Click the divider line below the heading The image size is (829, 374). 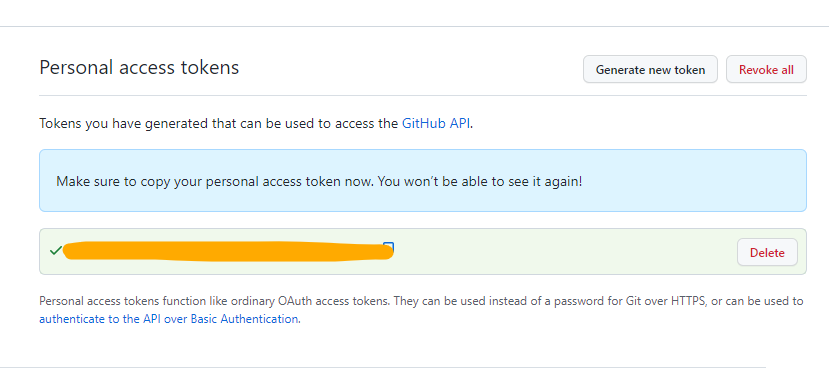pos(423,96)
